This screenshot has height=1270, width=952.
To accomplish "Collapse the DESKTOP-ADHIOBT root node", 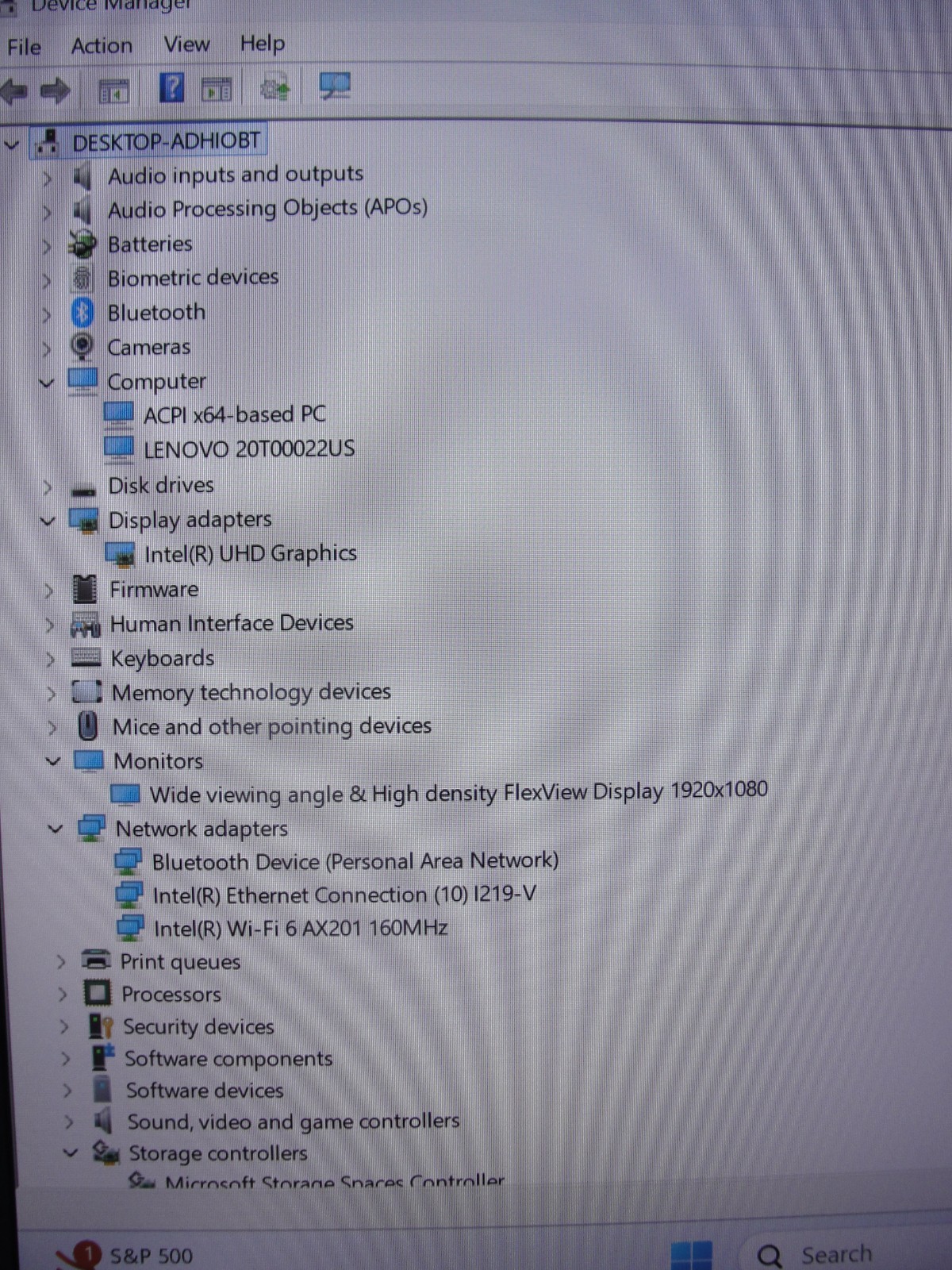I will (x=12, y=144).
